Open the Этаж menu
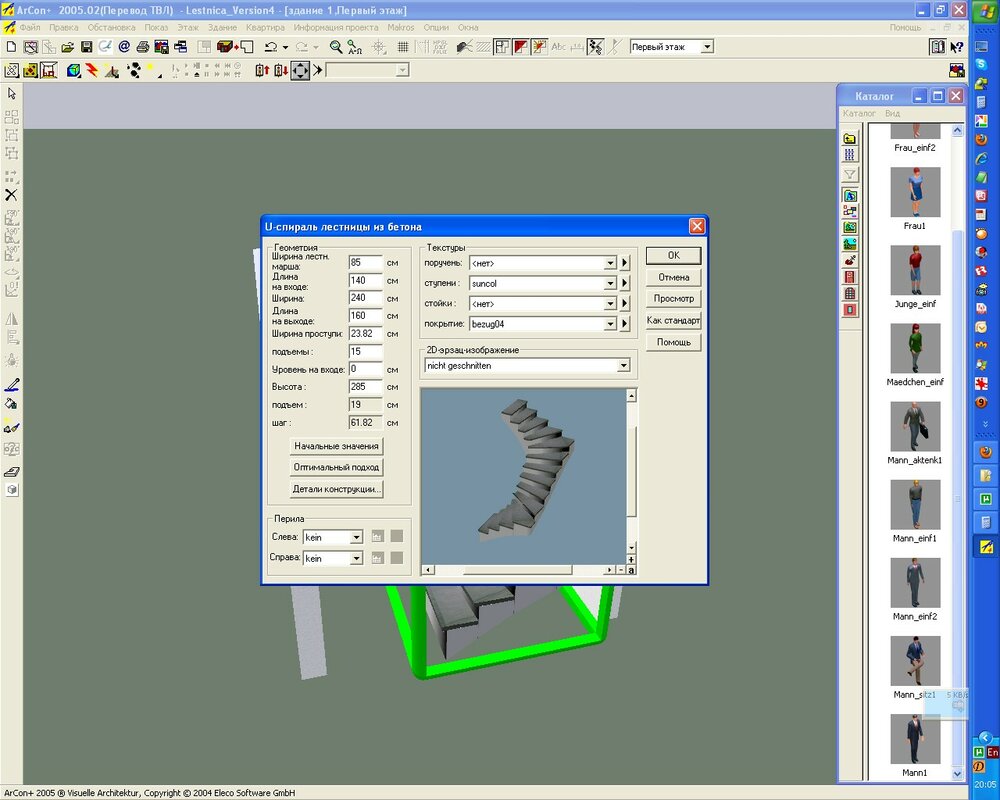This screenshot has height=800, width=1000. 186,27
